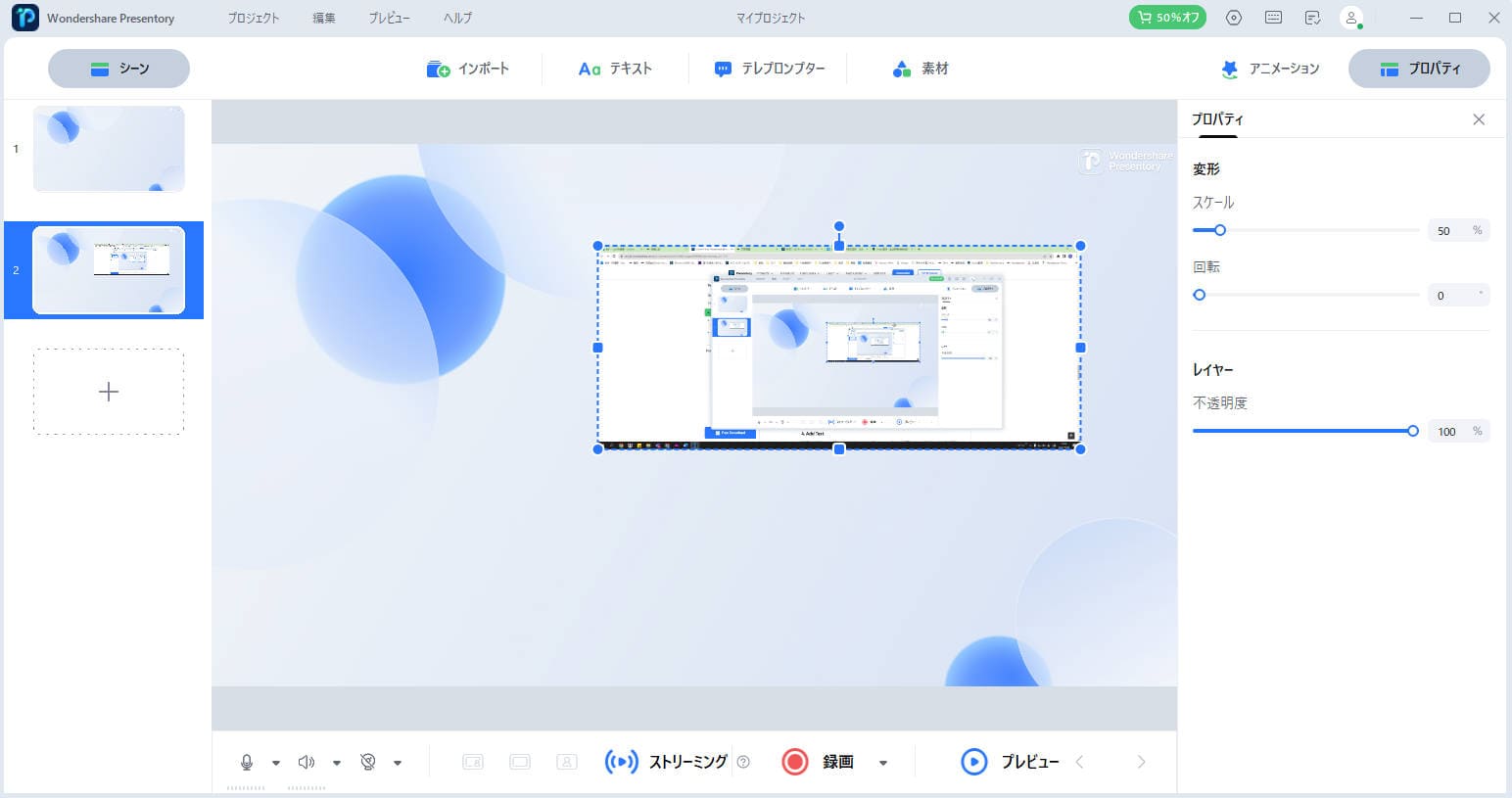
Task: Start ストリーミング
Action: click(666, 762)
